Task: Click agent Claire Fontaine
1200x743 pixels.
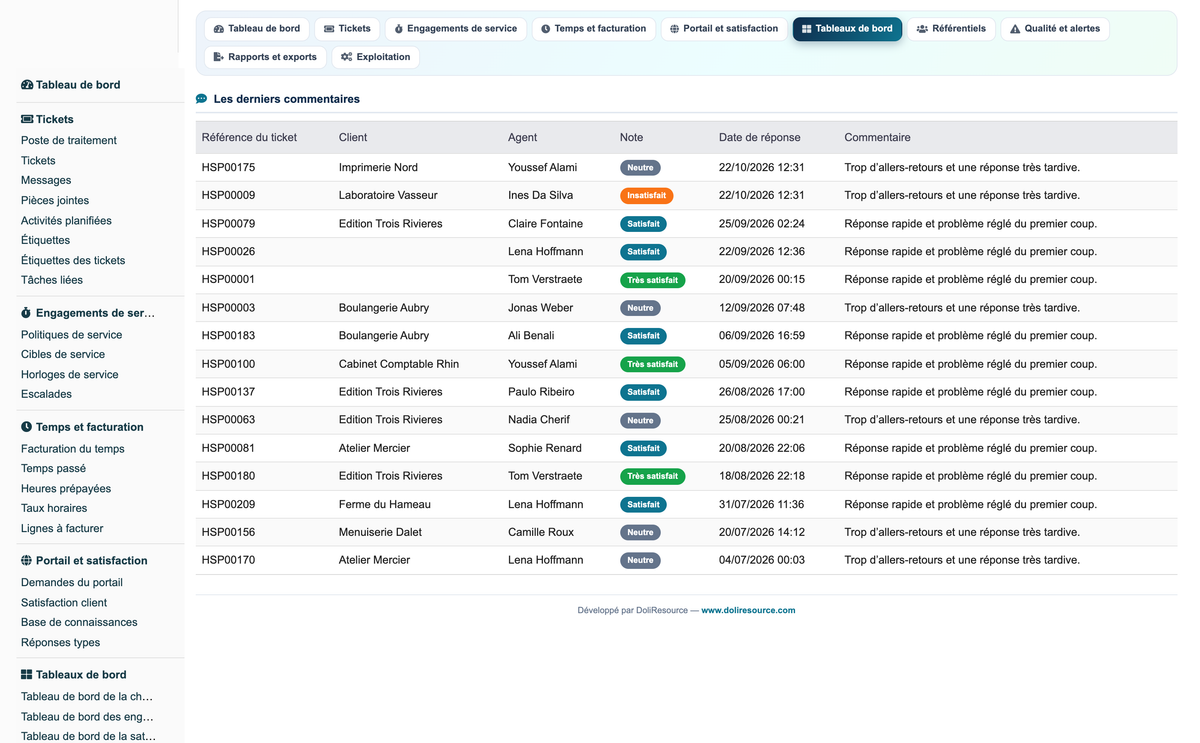Action: (545, 224)
